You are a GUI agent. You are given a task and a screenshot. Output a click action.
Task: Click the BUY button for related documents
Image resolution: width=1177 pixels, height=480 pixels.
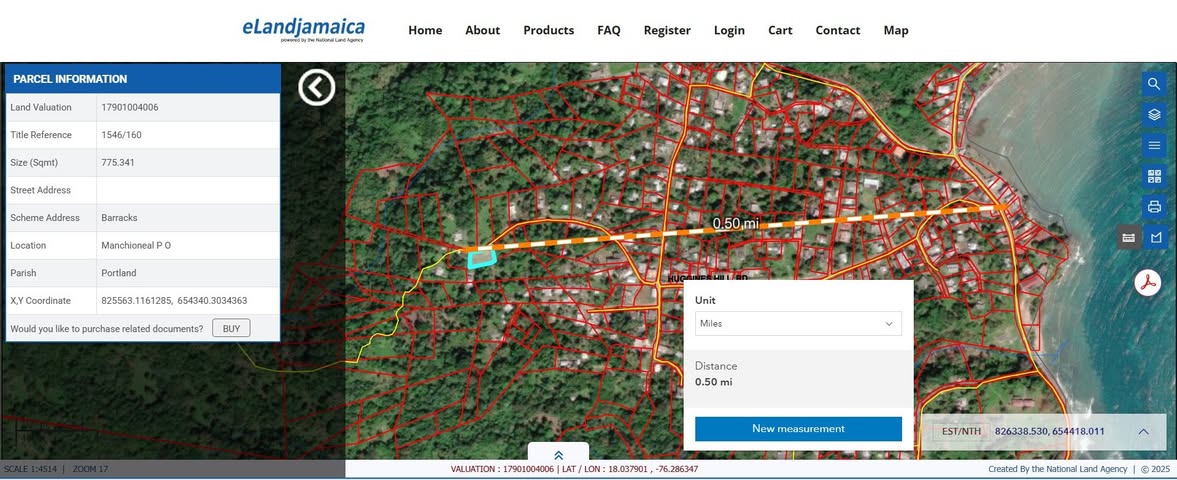tap(231, 328)
